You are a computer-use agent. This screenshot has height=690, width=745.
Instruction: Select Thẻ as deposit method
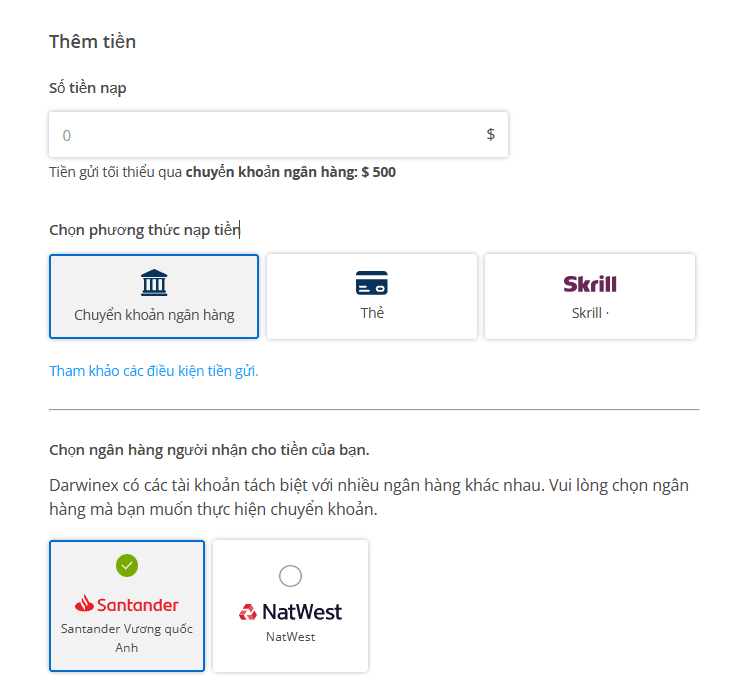372,297
